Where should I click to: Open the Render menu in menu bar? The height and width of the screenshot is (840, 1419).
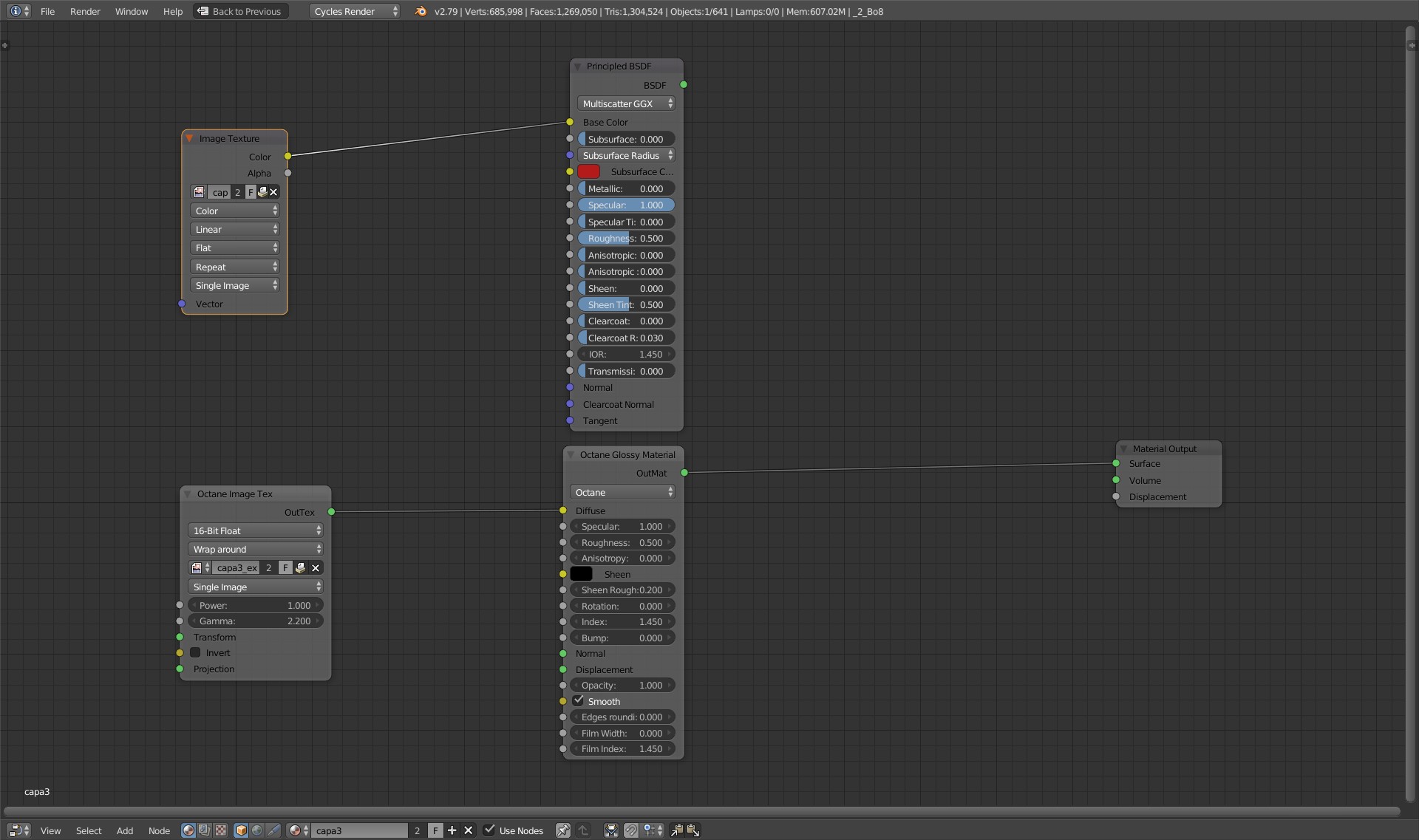pyautogui.click(x=85, y=11)
